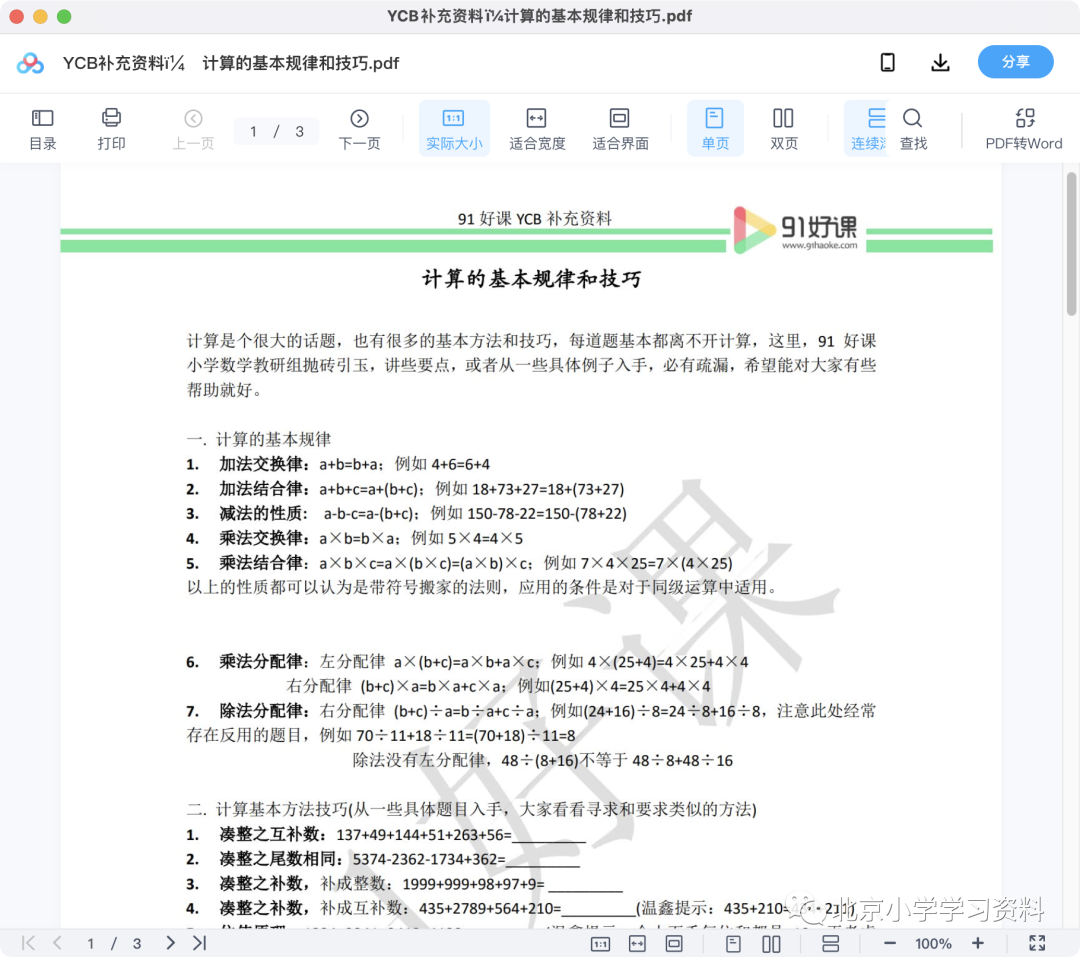Image resolution: width=1080 pixels, height=957 pixels.
Task: Click line 乘法交换律 a×b=b×a
Action: pyautogui.click(x=355, y=539)
